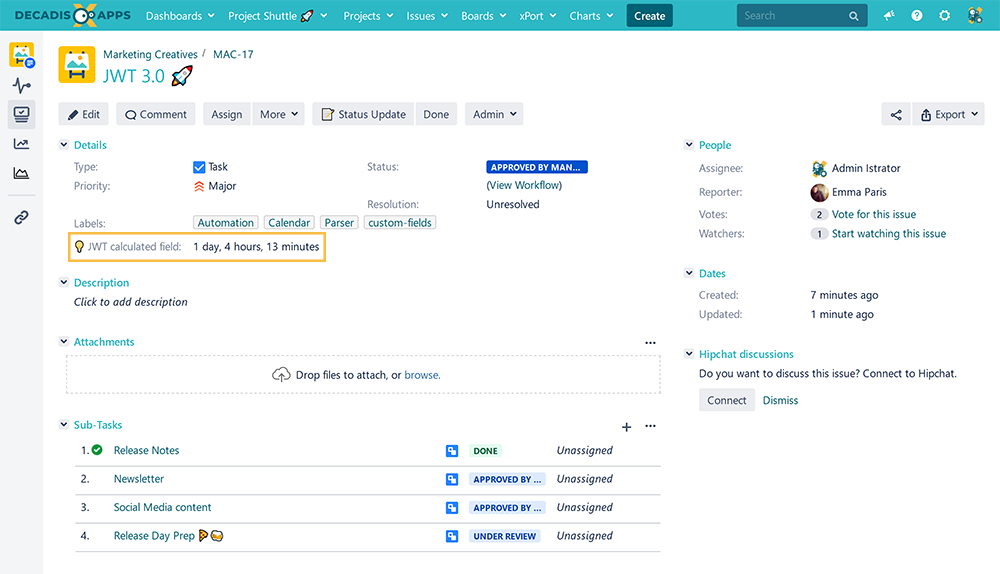Click the Assign button
Viewport: 1000px width, 574px height.
click(x=227, y=114)
